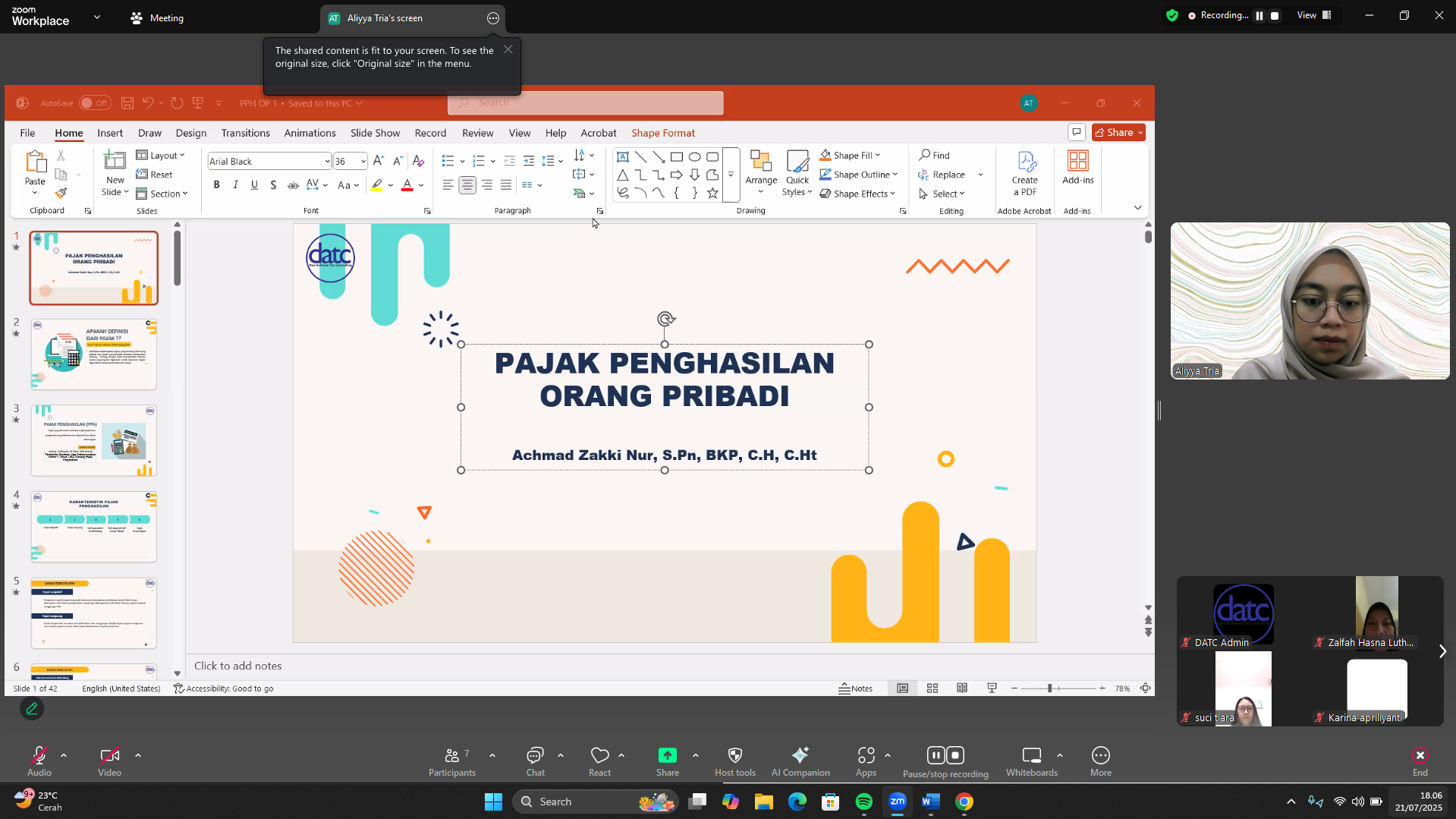Select Aliyya Tria's screen tab
Screen dimensions: 1456x819
pyautogui.click(x=385, y=18)
